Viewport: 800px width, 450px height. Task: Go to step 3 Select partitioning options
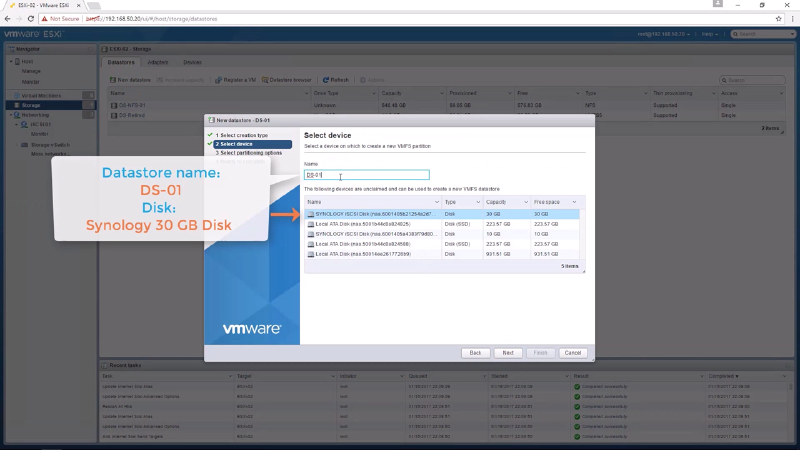click(x=248, y=153)
